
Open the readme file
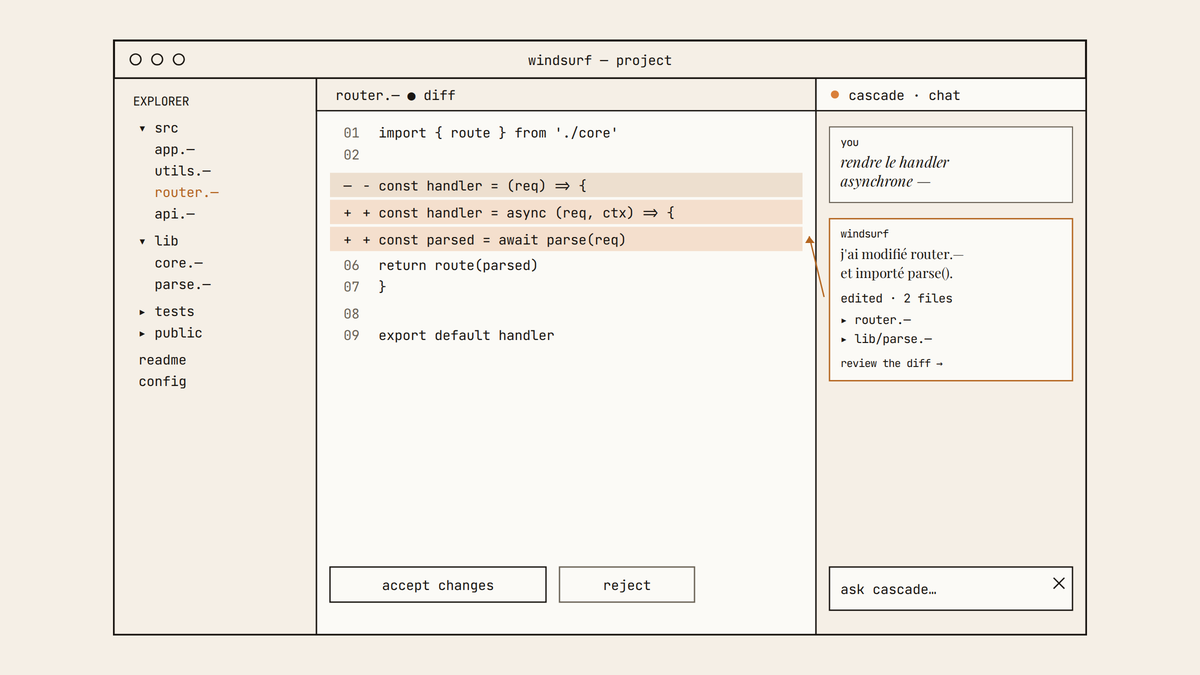(163, 360)
